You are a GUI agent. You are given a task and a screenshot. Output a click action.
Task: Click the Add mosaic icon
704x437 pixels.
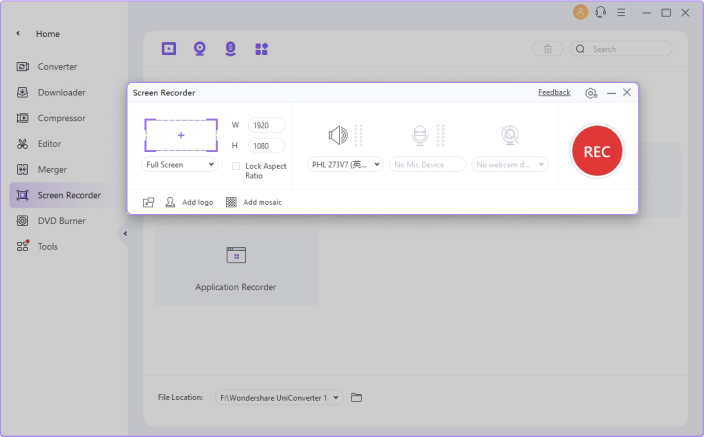tap(231, 202)
